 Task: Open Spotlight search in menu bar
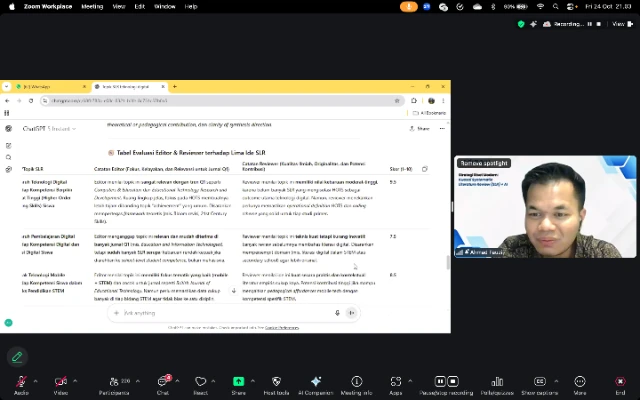coord(556,7)
